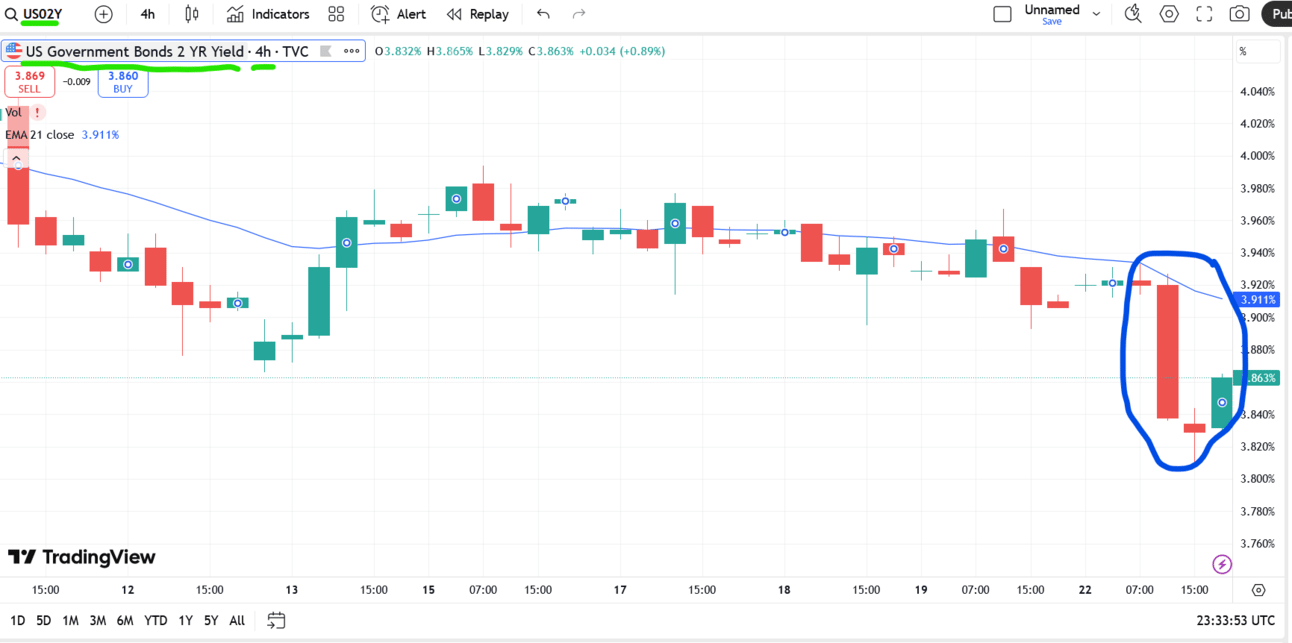
Task: Open the candlestick chart style selector
Action: point(192,14)
